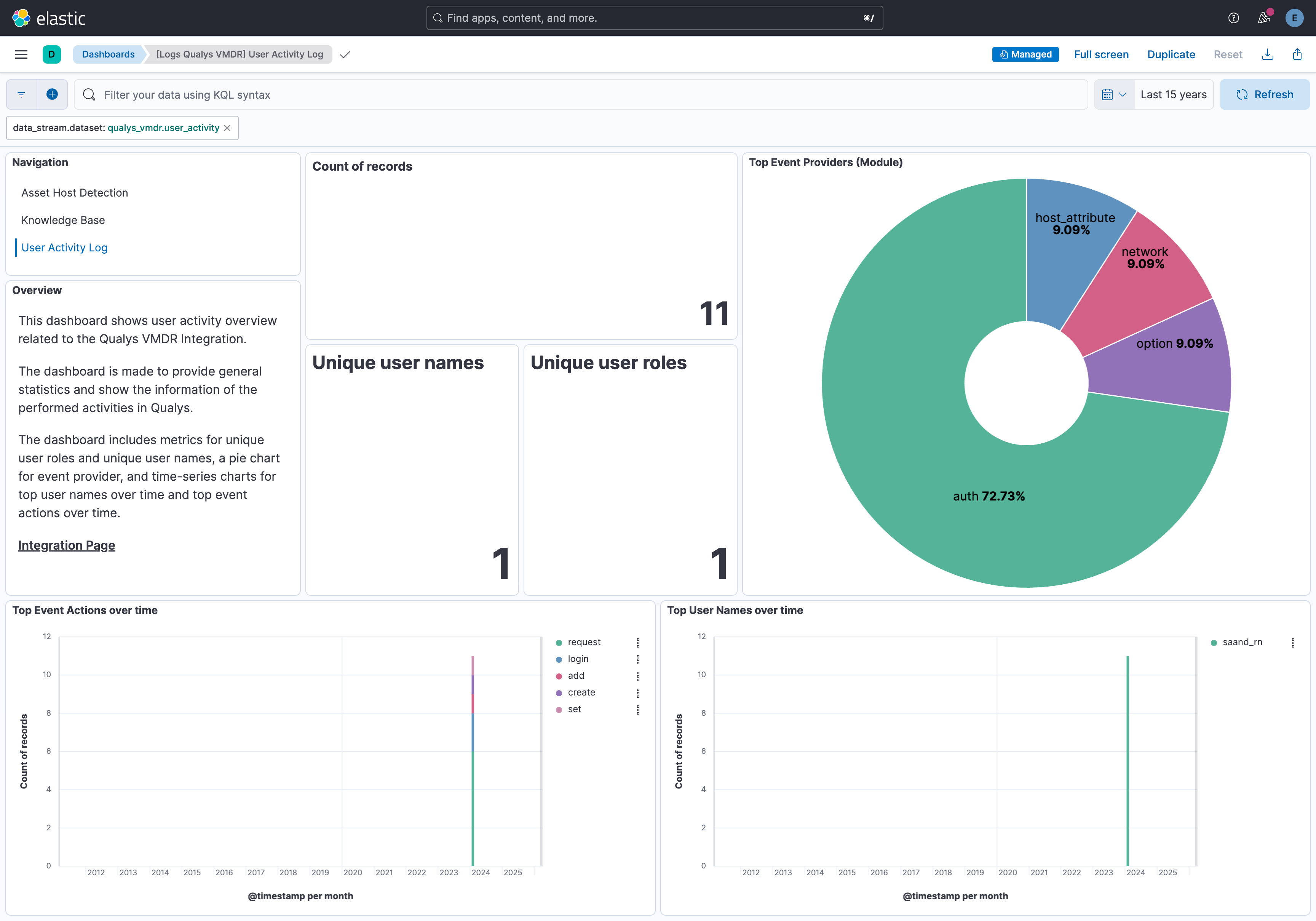
Task: Click the Refresh button
Action: [x=1265, y=94]
